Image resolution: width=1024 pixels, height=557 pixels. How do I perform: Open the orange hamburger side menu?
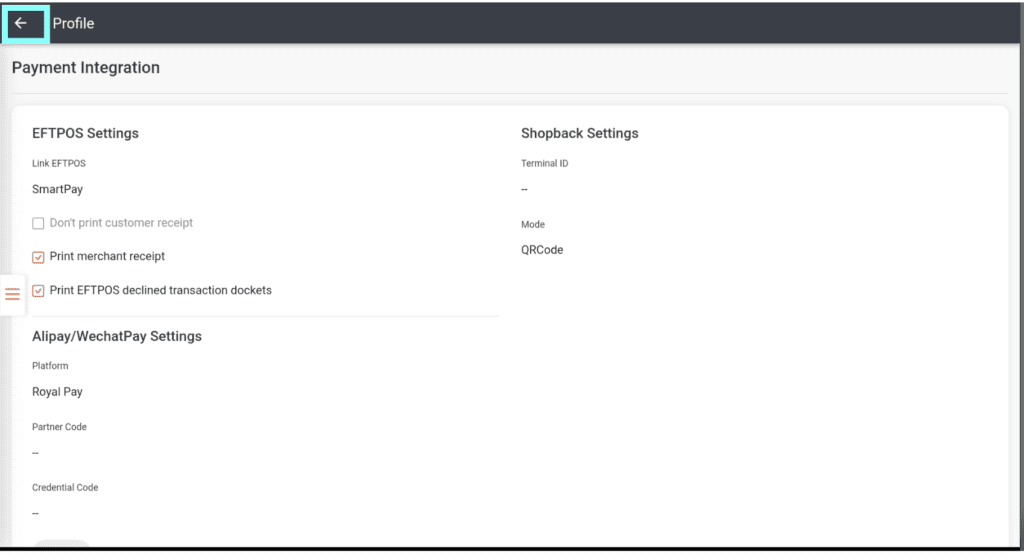(12, 294)
